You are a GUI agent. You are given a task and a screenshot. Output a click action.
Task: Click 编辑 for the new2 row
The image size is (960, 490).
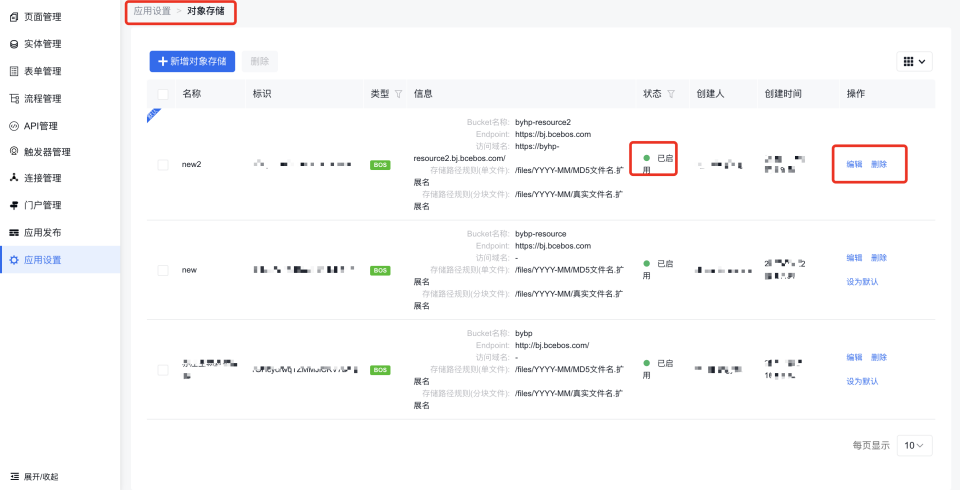point(854,164)
